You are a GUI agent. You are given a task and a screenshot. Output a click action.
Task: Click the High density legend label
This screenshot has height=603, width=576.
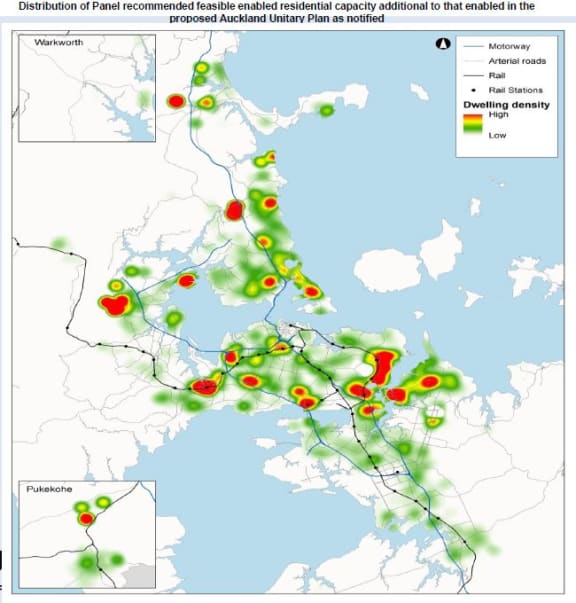pyautogui.click(x=499, y=114)
